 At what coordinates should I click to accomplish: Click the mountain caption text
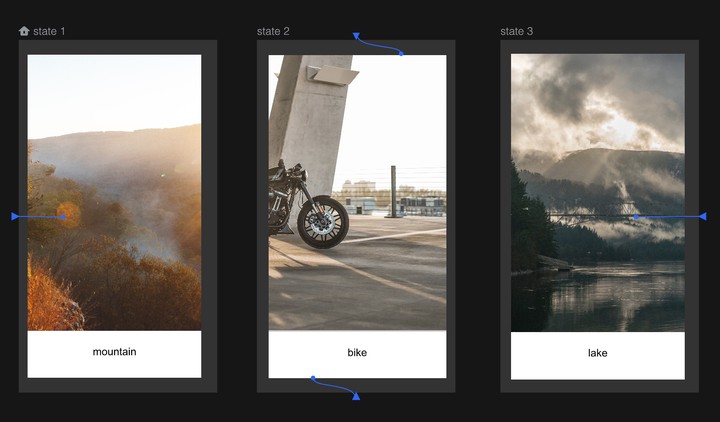coord(114,352)
